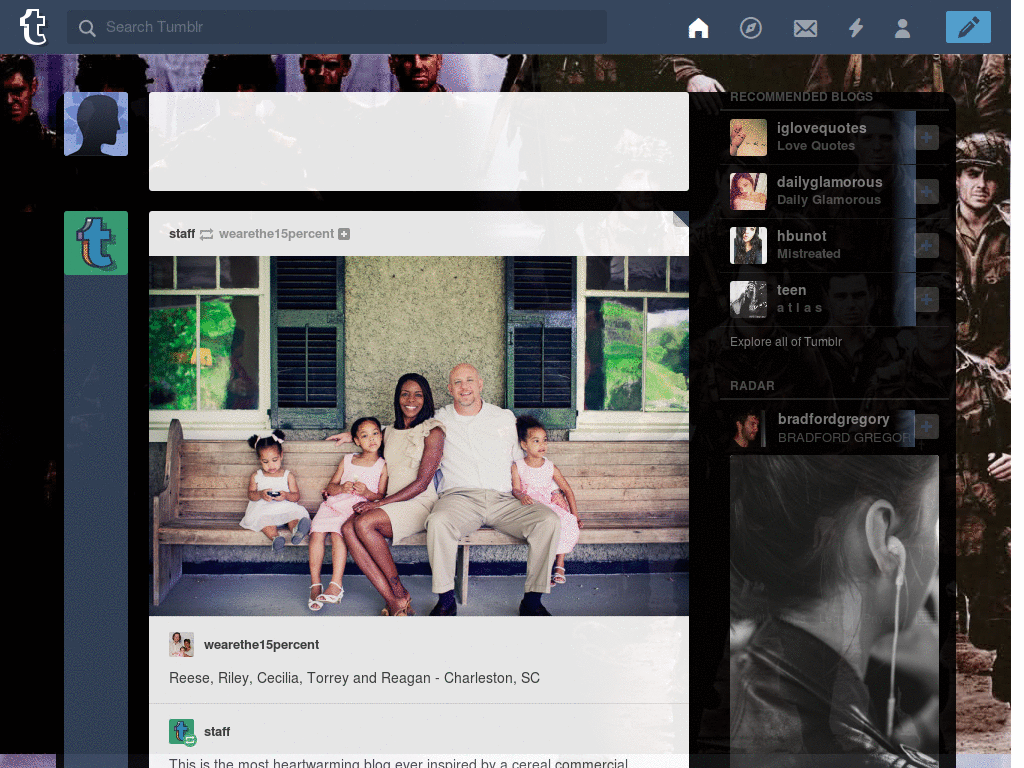Open the staff blog avatar beside post
The width and height of the screenshot is (1024, 768).
(96, 243)
